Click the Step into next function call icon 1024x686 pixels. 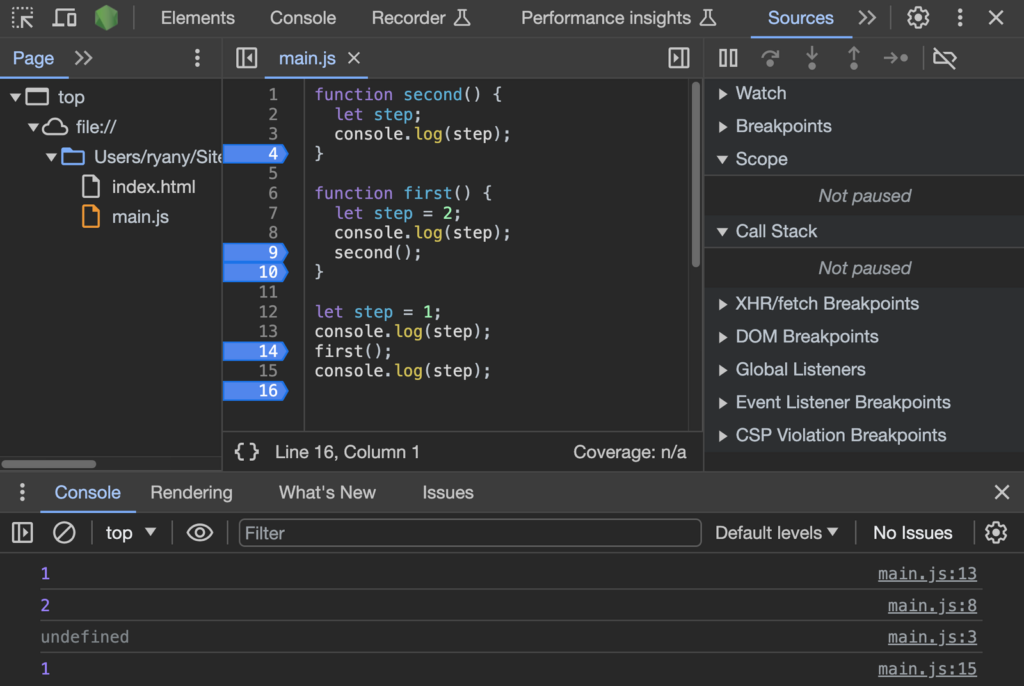click(812, 58)
